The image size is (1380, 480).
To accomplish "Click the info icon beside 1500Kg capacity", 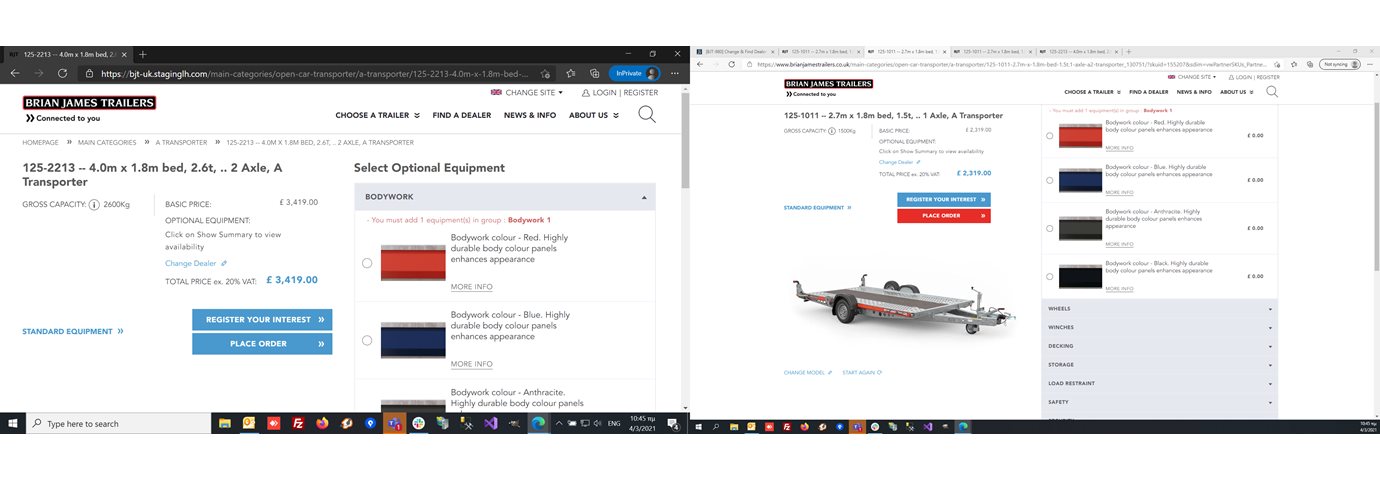I will coord(831,131).
